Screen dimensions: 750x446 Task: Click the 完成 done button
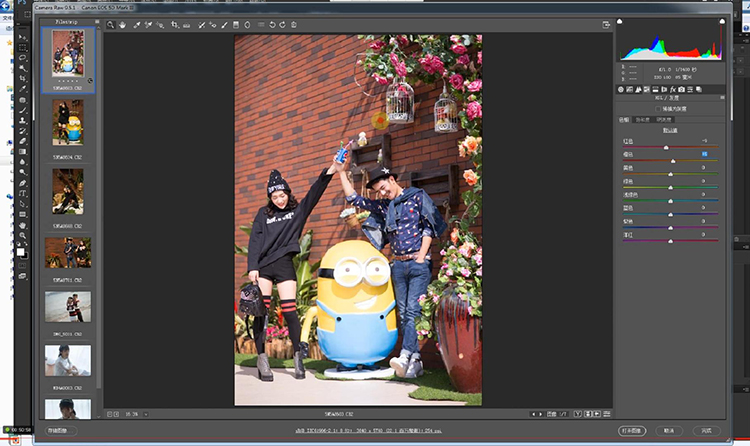[706, 431]
